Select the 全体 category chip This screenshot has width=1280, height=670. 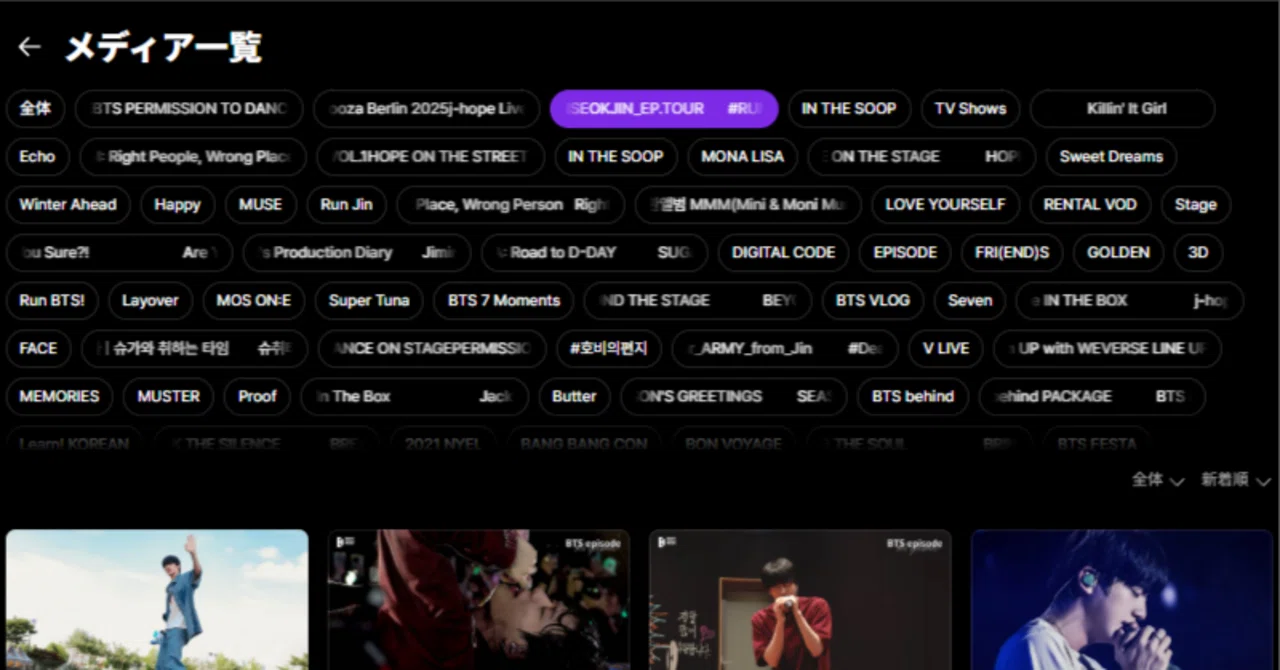[x=35, y=108]
